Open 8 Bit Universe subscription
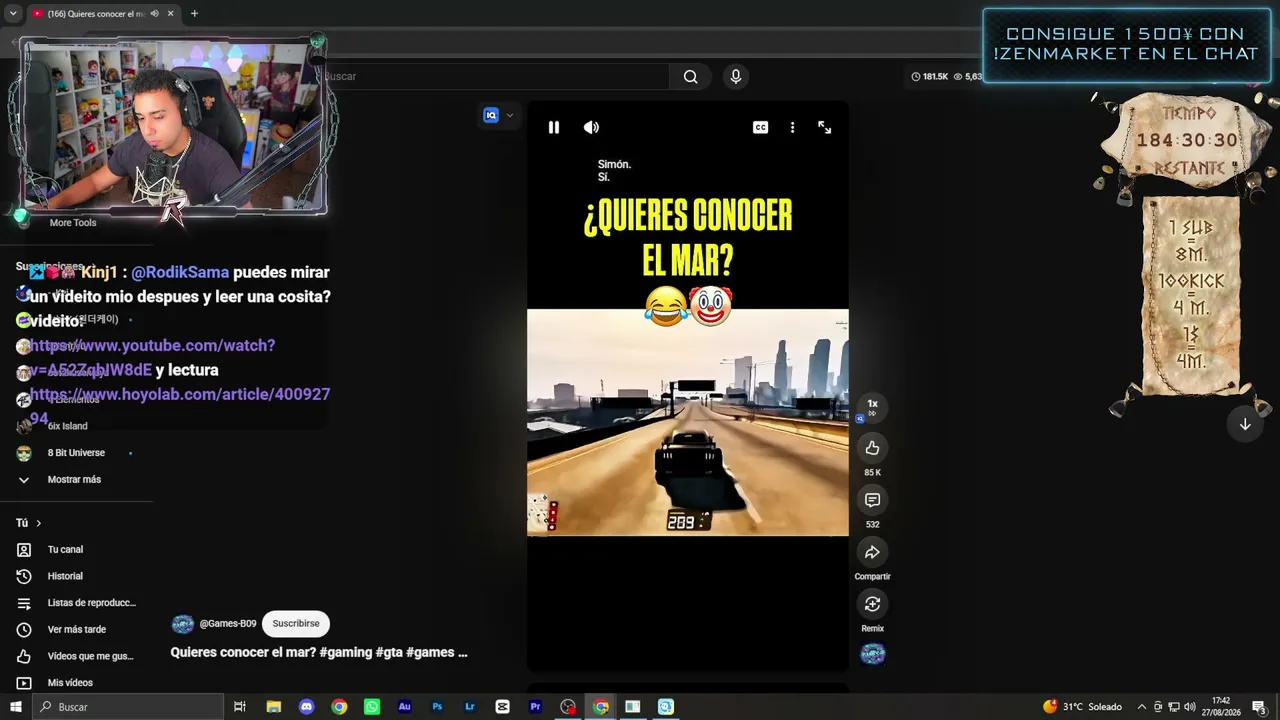The width and height of the screenshot is (1280, 720). coord(76,453)
